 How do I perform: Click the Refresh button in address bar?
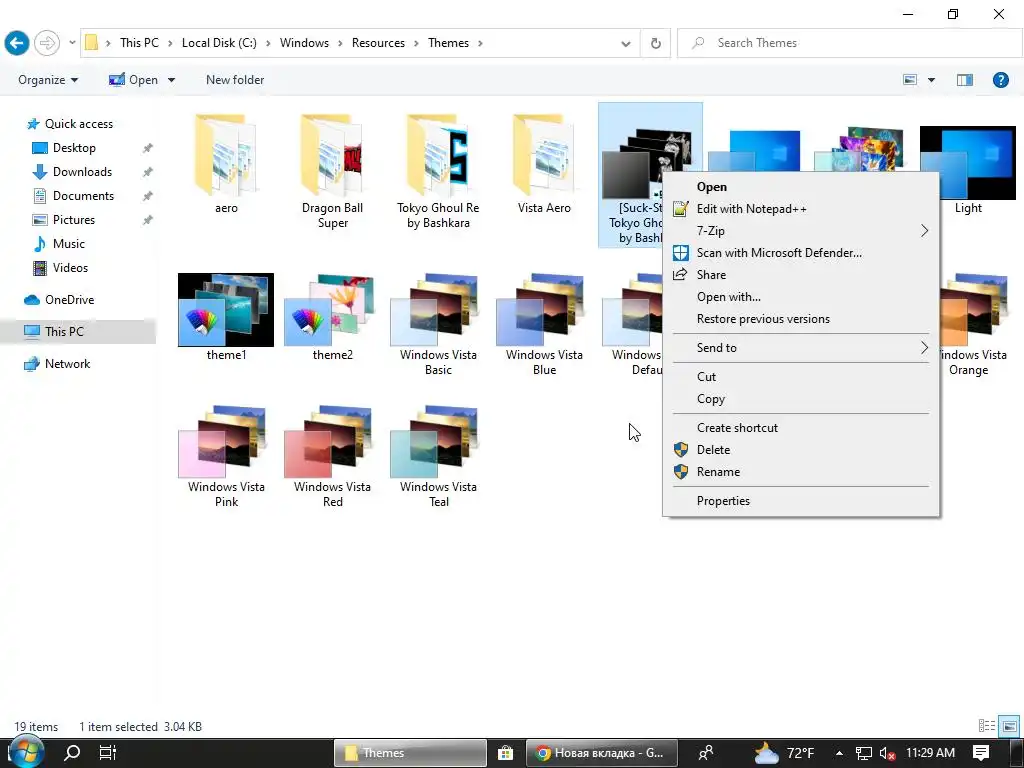pos(656,43)
